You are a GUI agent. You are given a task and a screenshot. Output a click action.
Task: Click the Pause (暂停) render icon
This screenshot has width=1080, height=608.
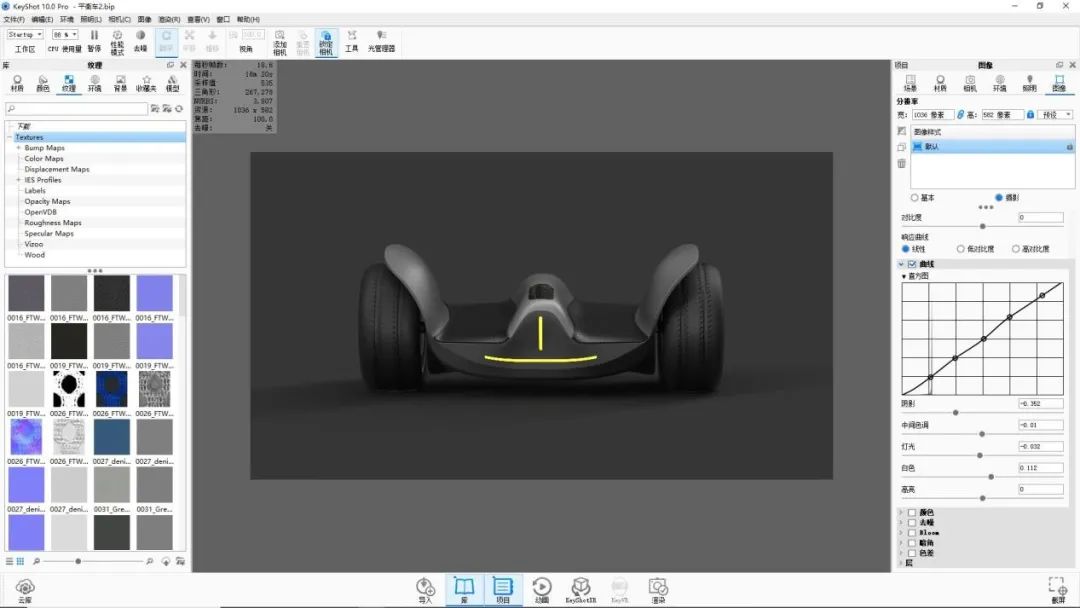(x=94, y=39)
